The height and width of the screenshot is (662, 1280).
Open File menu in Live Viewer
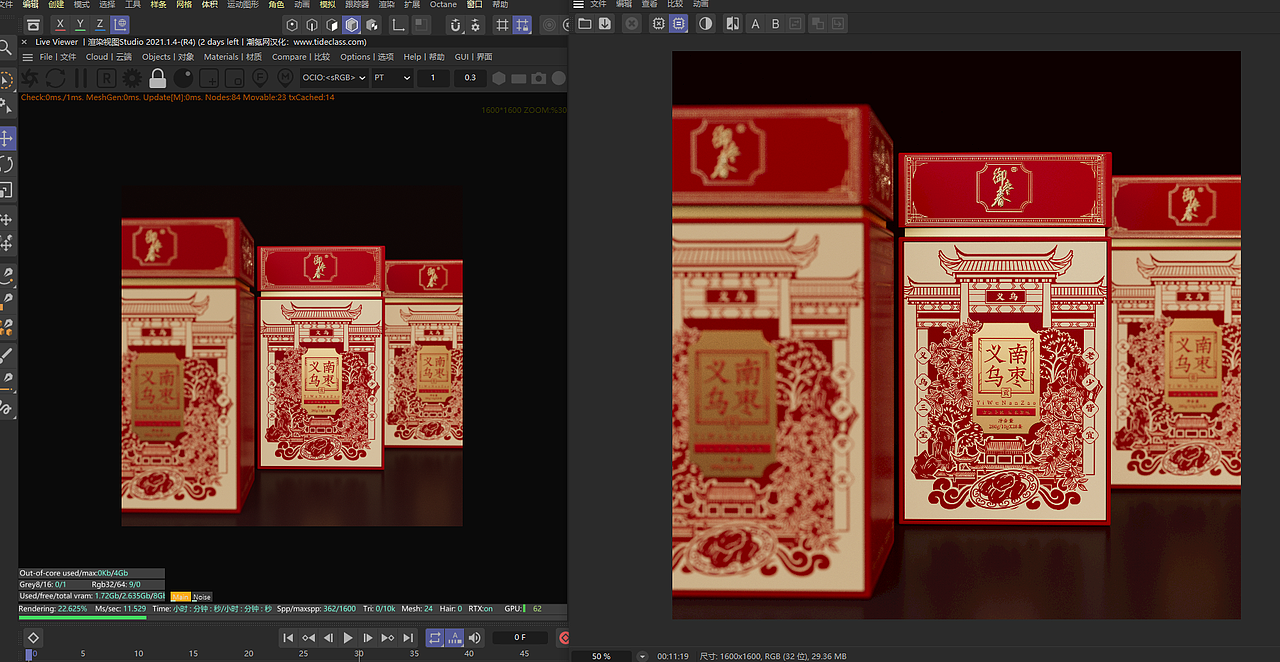(x=58, y=57)
